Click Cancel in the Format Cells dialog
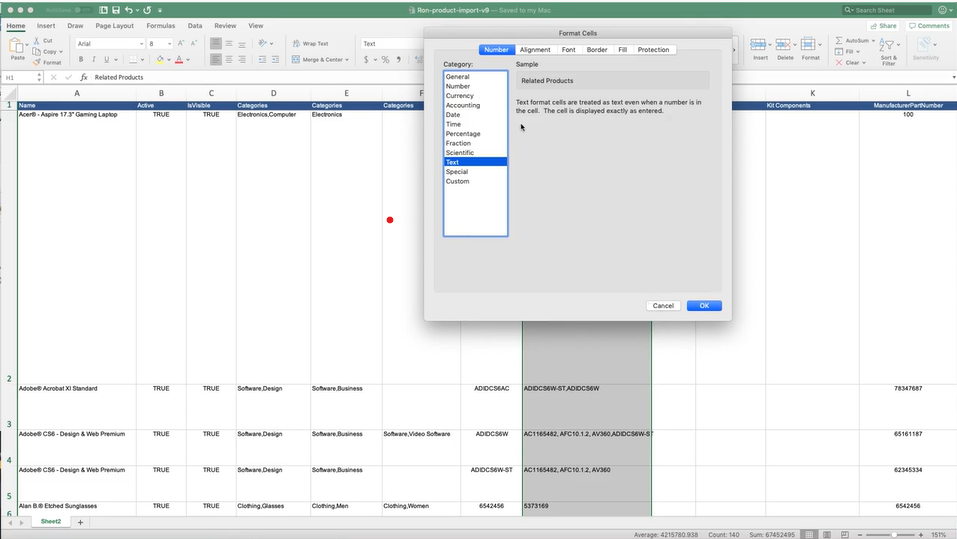Screen dimensions: 957x539 pos(663,306)
